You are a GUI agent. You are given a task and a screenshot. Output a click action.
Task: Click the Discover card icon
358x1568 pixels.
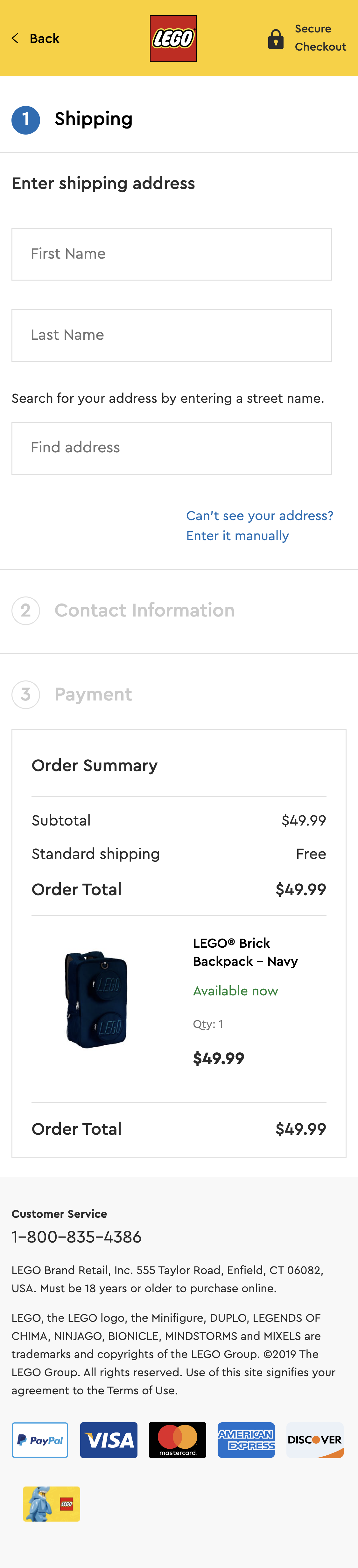(315, 1439)
